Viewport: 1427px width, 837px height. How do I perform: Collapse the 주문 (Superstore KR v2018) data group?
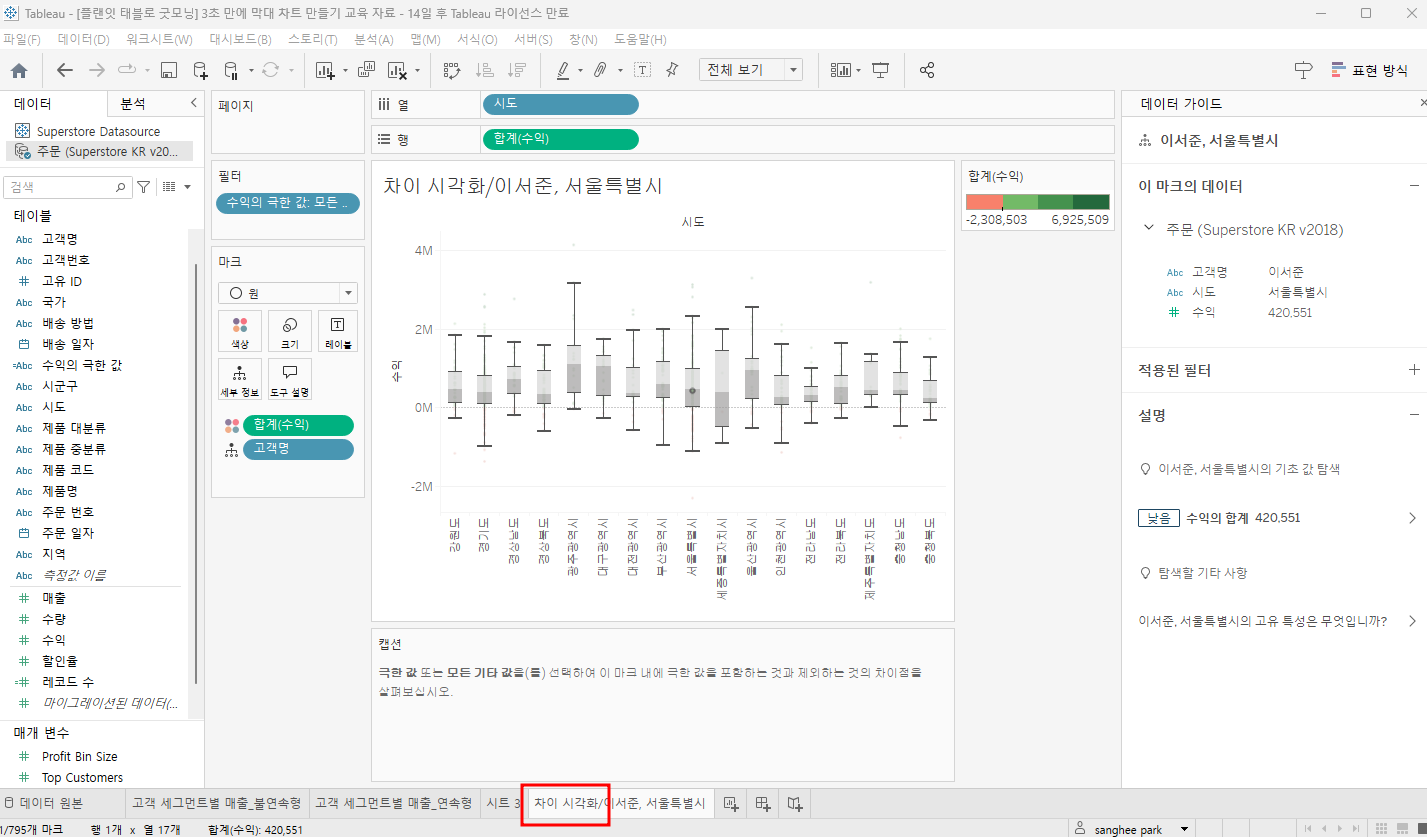tap(1149, 229)
